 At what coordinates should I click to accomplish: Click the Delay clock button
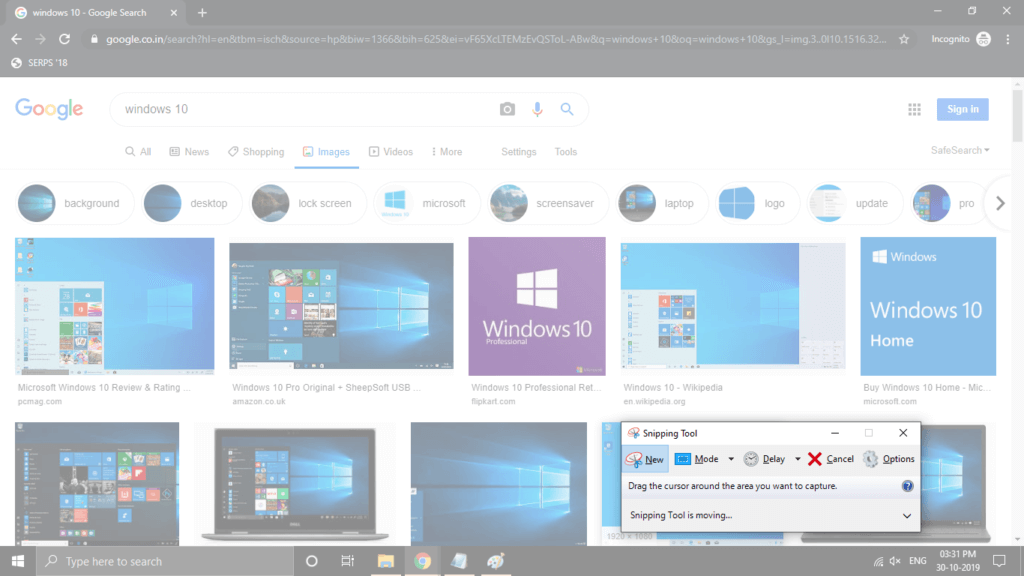click(765, 459)
